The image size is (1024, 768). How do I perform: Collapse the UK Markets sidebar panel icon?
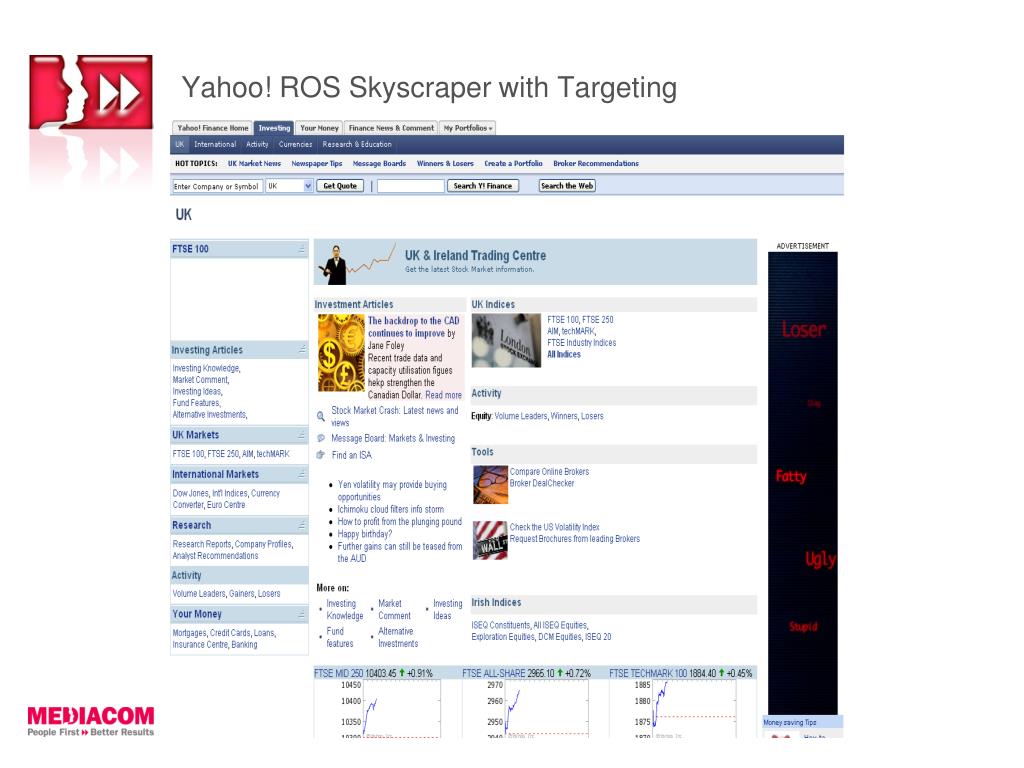click(x=302, y=434)
